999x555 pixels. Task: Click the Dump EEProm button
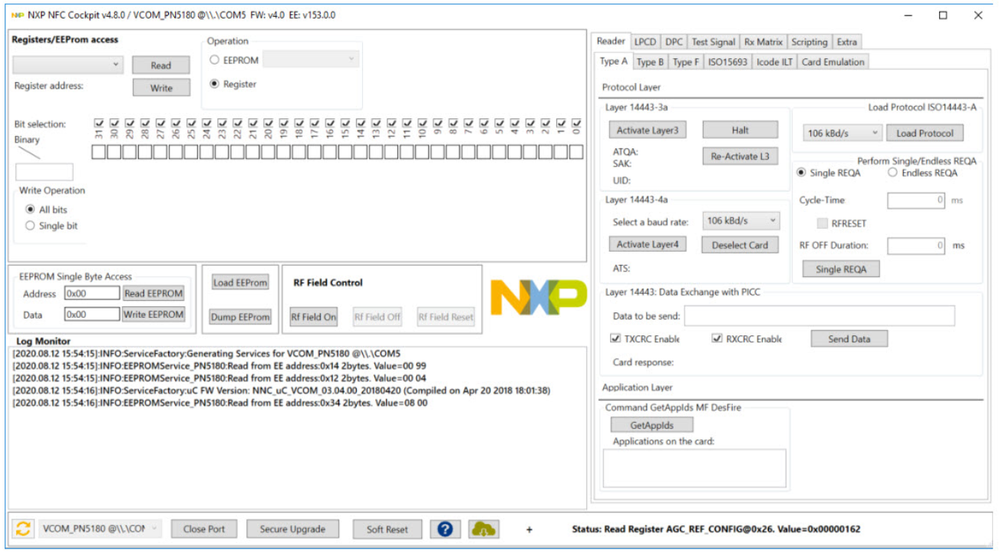(240, 317)
